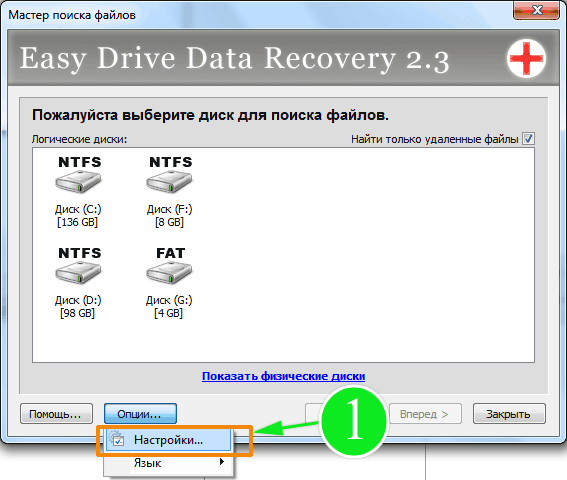Click the Логические диски: label
567x480 pixels.
(80, 139)
